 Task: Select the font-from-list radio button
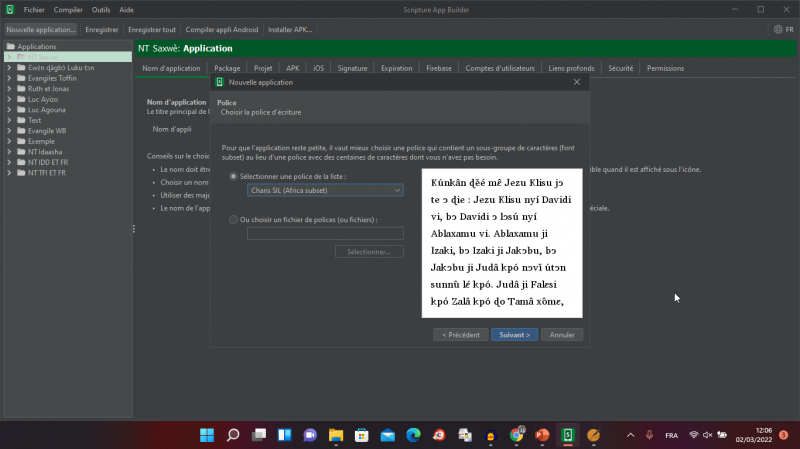pos(233,176)
